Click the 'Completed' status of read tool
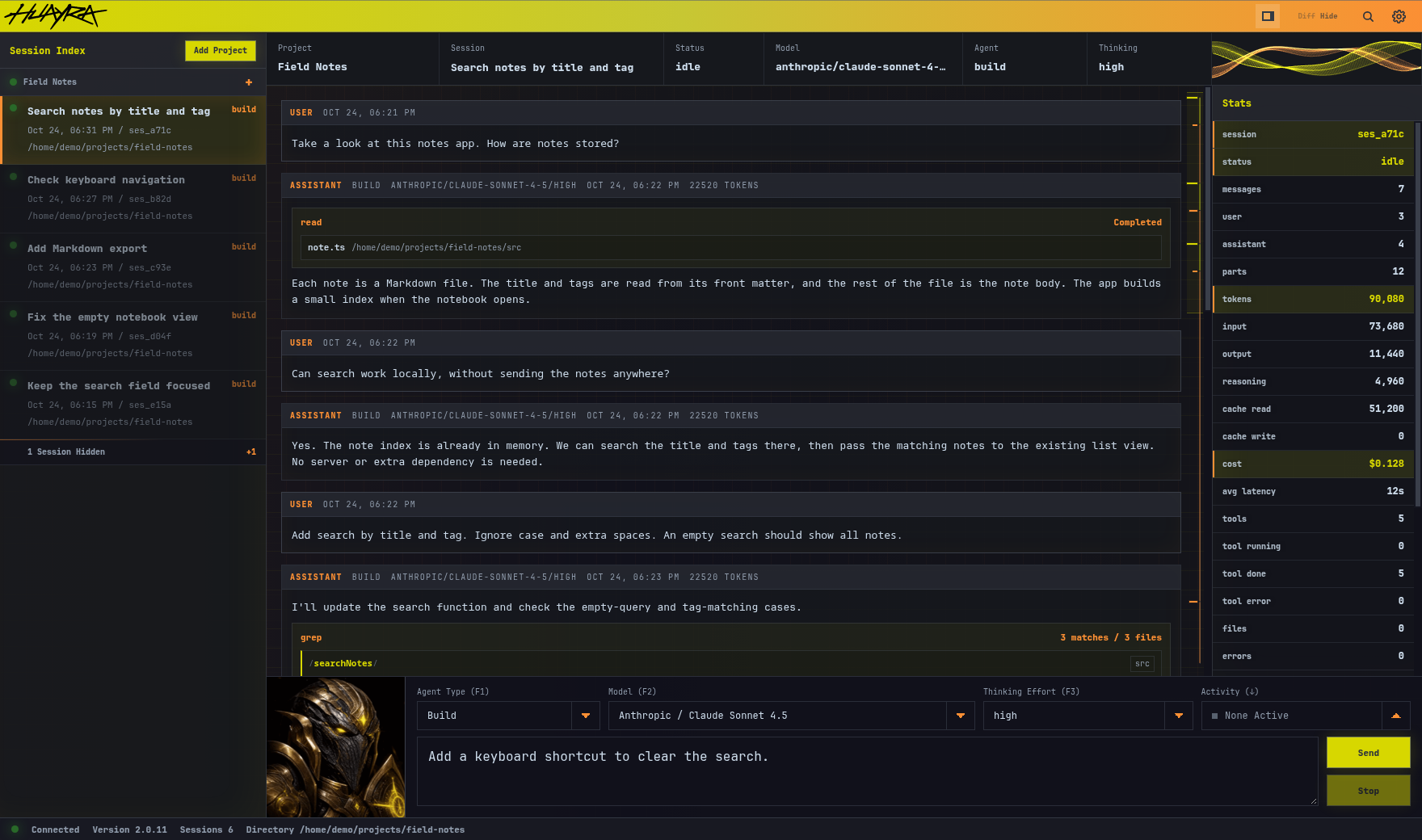This screenshot has width=1422, height=840. [1138, 223]
